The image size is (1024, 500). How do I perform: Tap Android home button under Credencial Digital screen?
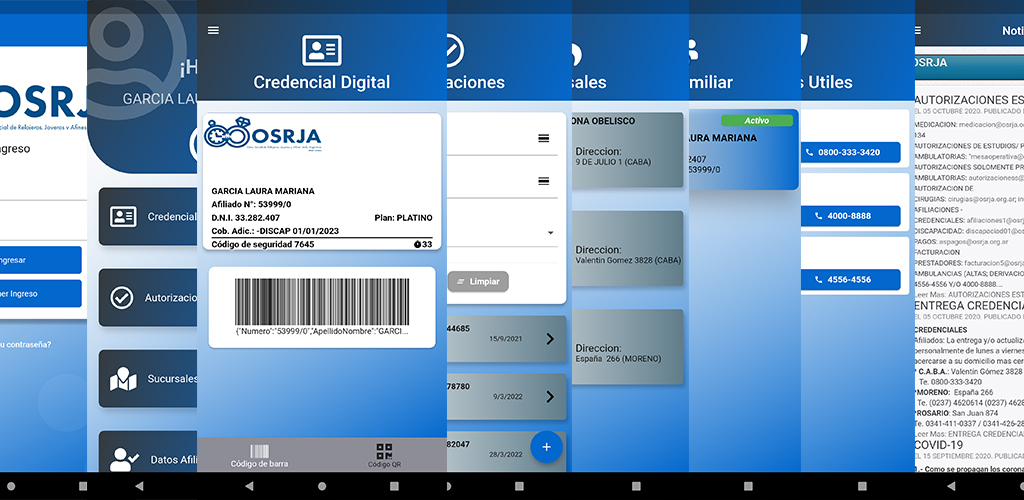322,486
